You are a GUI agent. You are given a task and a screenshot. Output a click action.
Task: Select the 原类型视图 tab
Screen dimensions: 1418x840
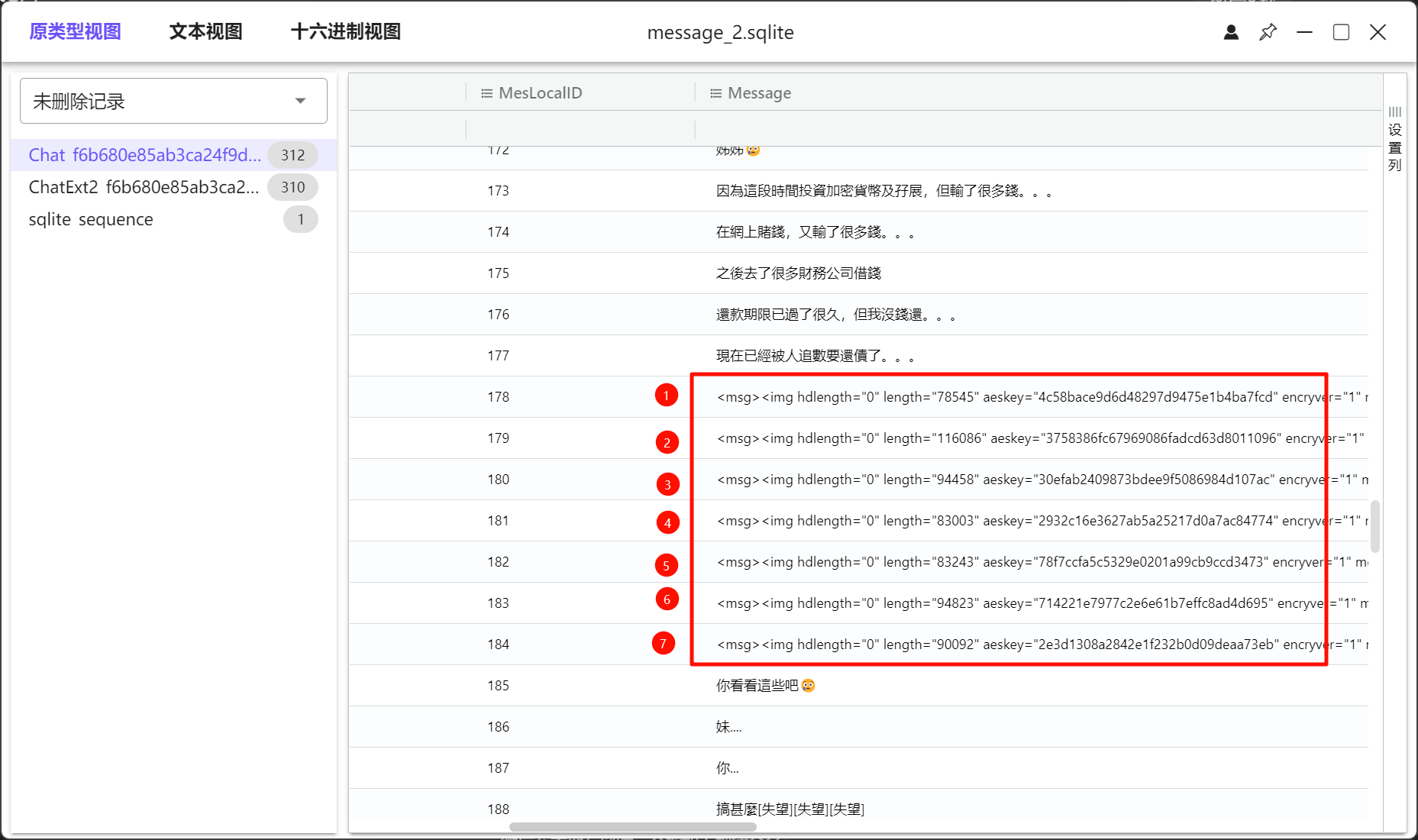click(x=75, y=32)
